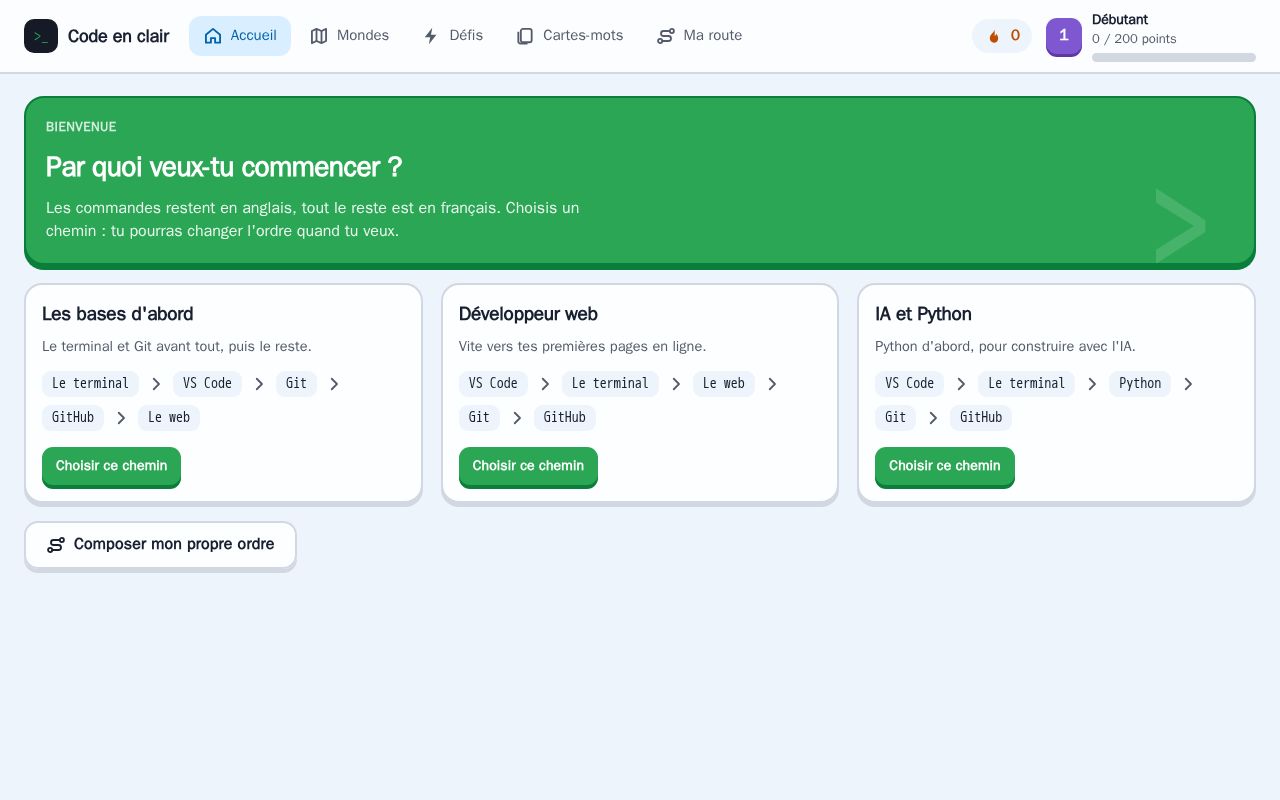Choose the Les bases d'abord path button
The image size is (1280, 800).
point(111,466)
